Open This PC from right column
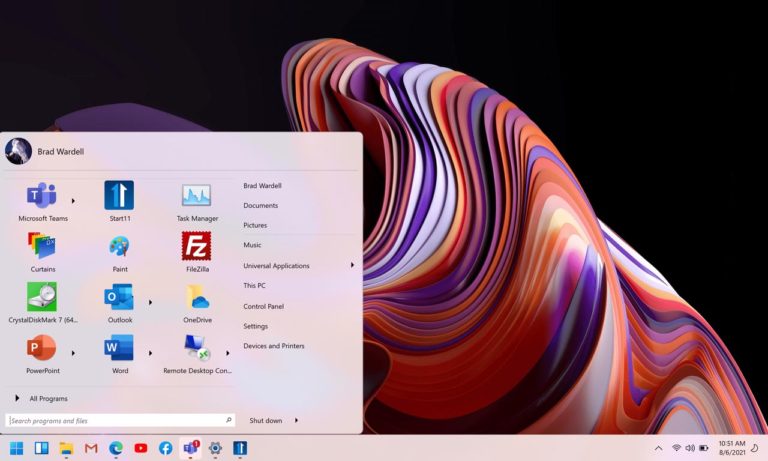This screenshot has width=768, height=461. point(254,285)
